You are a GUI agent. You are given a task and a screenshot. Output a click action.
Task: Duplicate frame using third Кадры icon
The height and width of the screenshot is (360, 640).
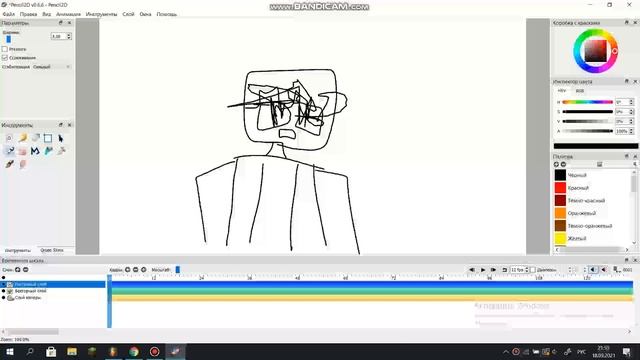point(144,270)
